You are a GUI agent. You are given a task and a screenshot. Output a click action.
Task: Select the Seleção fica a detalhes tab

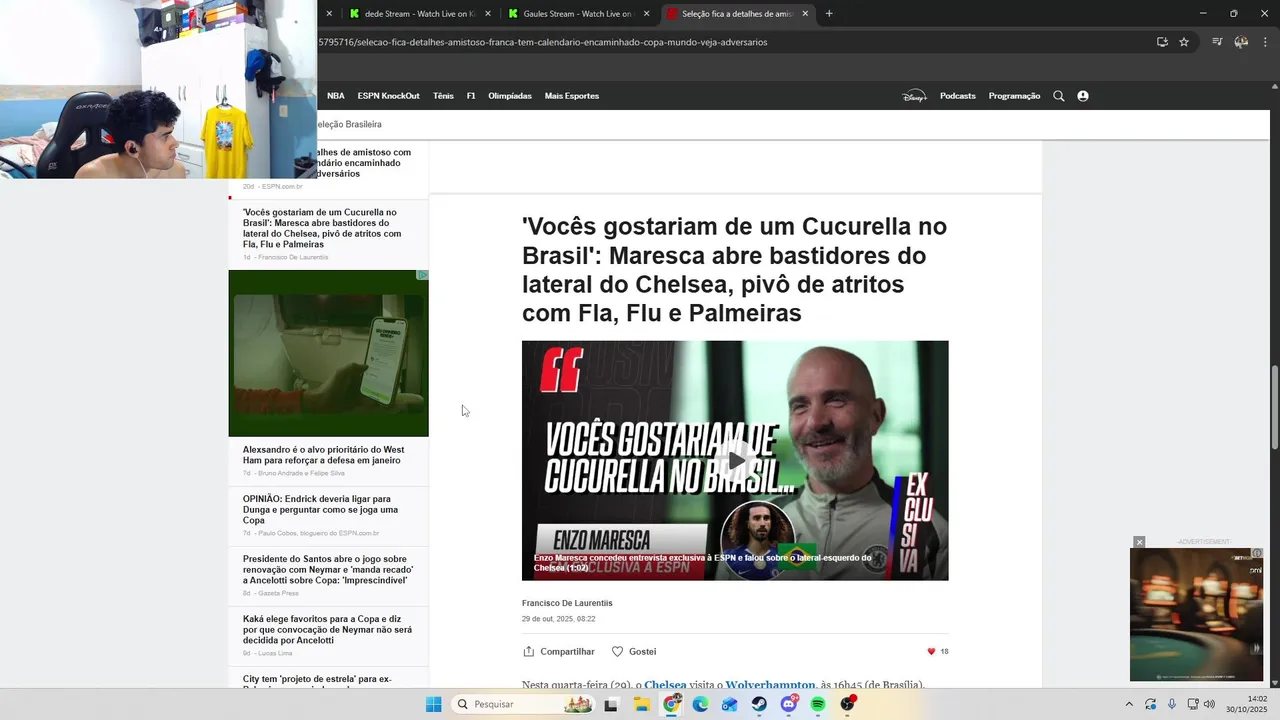click(736, 14)
